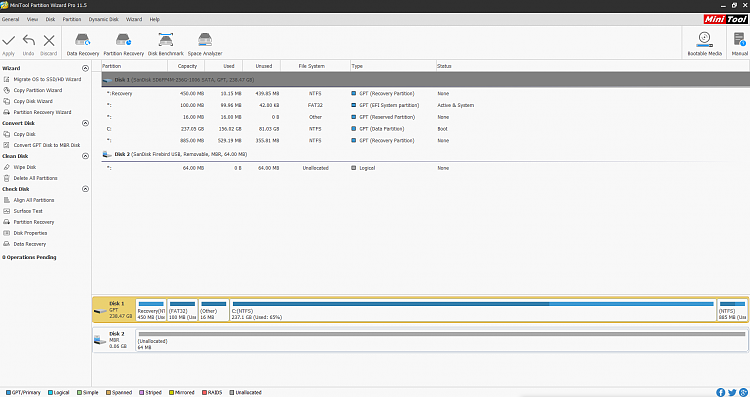Open the Facebook icon in the status bar
The width and height of the screenshot is (750, 397).
pos(720,392)
